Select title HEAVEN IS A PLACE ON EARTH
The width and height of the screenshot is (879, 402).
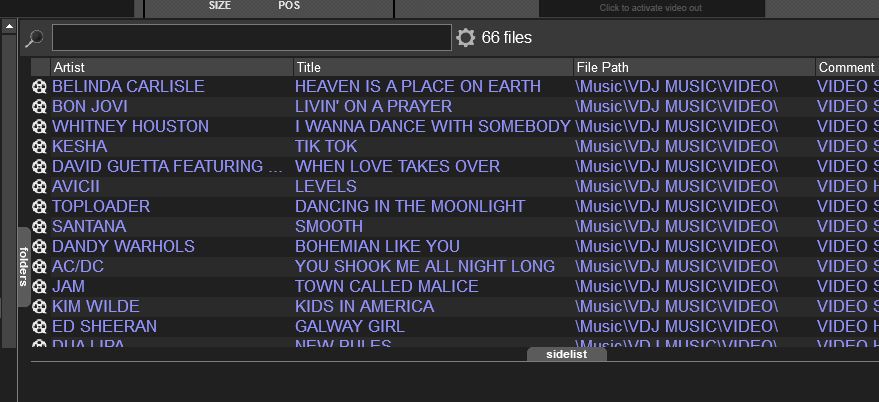tap(418, 86)
